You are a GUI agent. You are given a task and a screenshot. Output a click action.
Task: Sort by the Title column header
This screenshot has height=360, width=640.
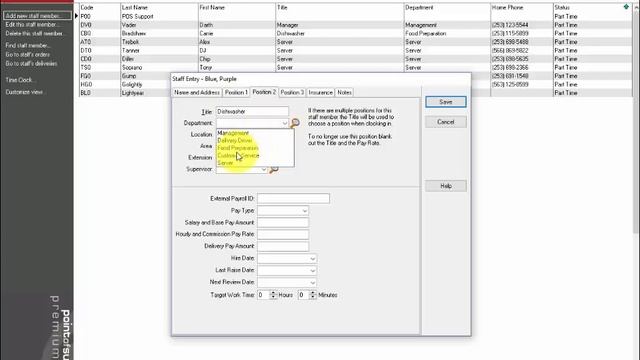pyautogui.click(x=340, y=7)
